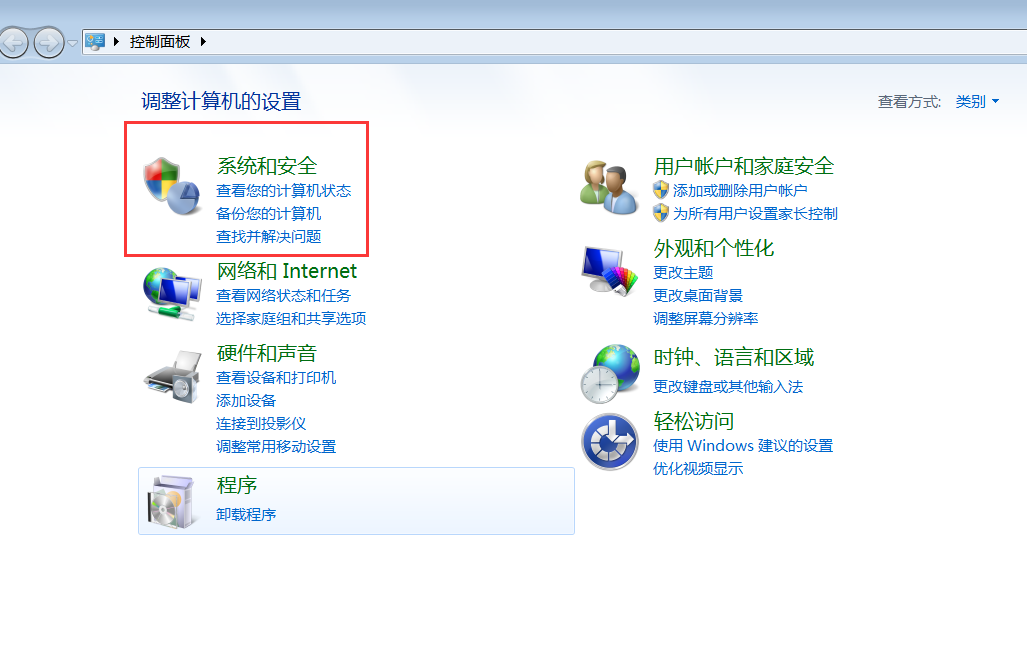The height and width of the screenshot is (670, 1027).
Task: Click the 调整屏幕分辨率 link
Action: [705, 318]
